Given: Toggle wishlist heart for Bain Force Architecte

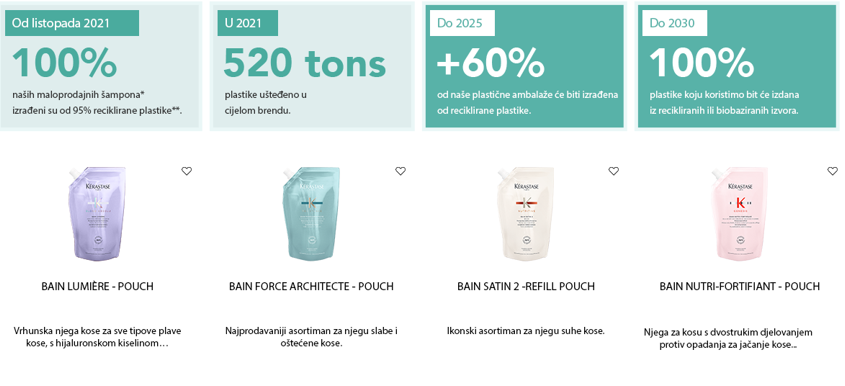Looking at the screenshot, I should [x=400, y=171].
